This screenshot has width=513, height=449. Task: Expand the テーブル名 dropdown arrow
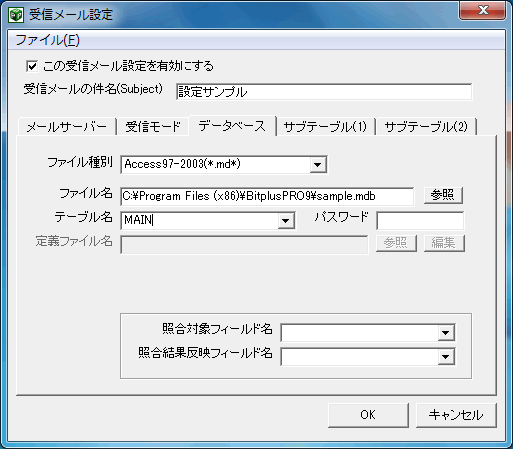286,221
